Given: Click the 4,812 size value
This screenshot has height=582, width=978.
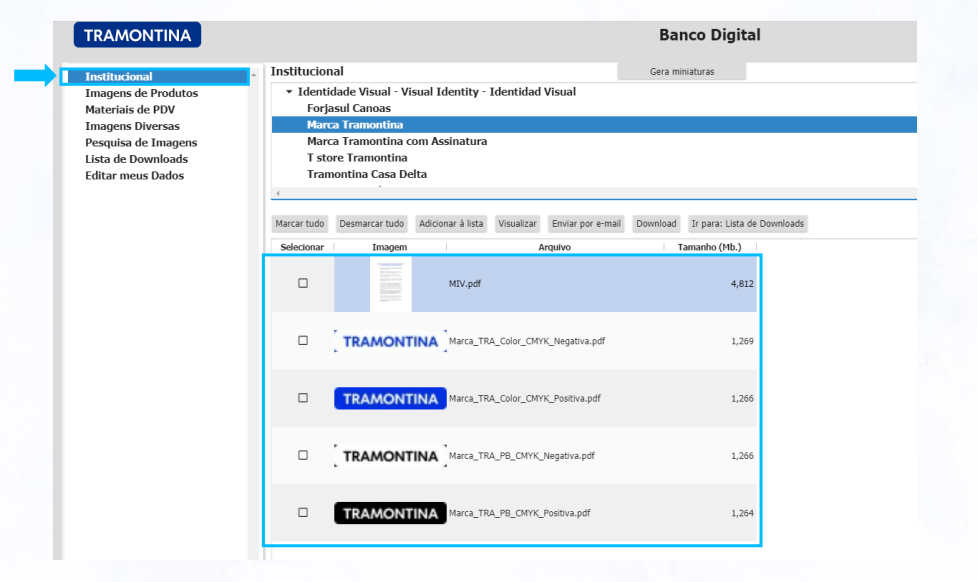Looking at the screenshot, I should (x=742, y=284).
